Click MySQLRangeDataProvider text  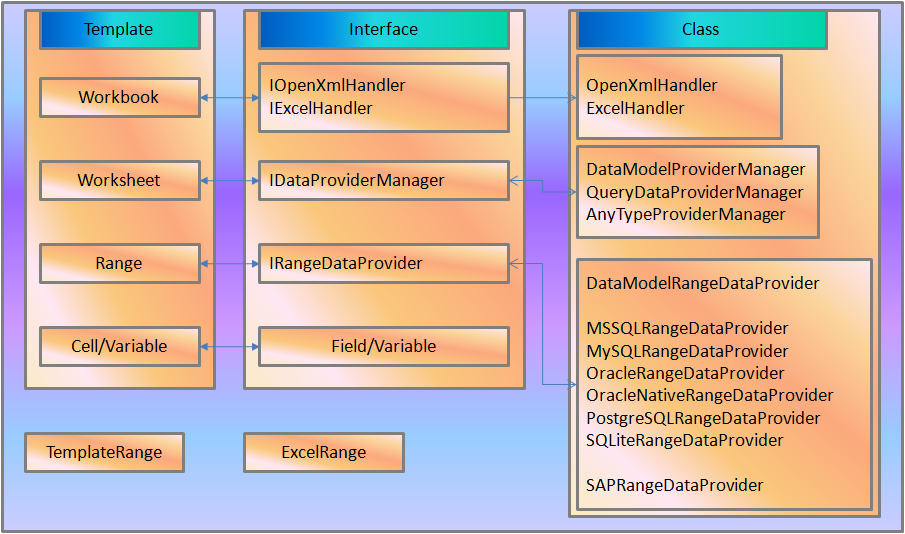pos(687,351)
